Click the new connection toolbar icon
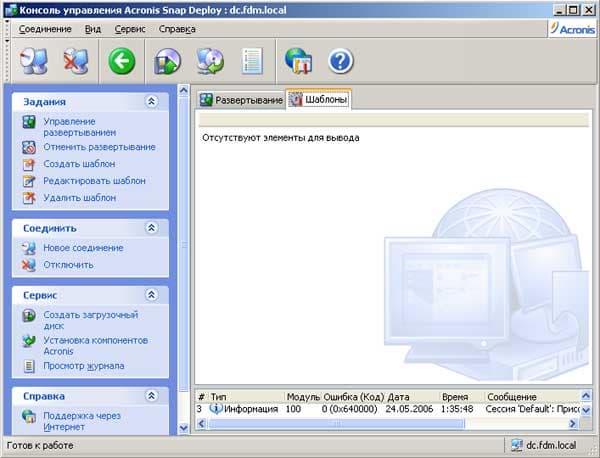 click(x=34, y=61)
